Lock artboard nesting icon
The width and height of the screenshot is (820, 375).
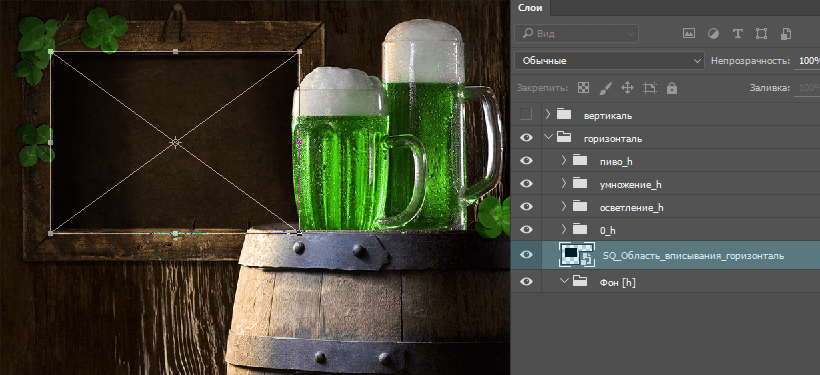tap(650, 88)
